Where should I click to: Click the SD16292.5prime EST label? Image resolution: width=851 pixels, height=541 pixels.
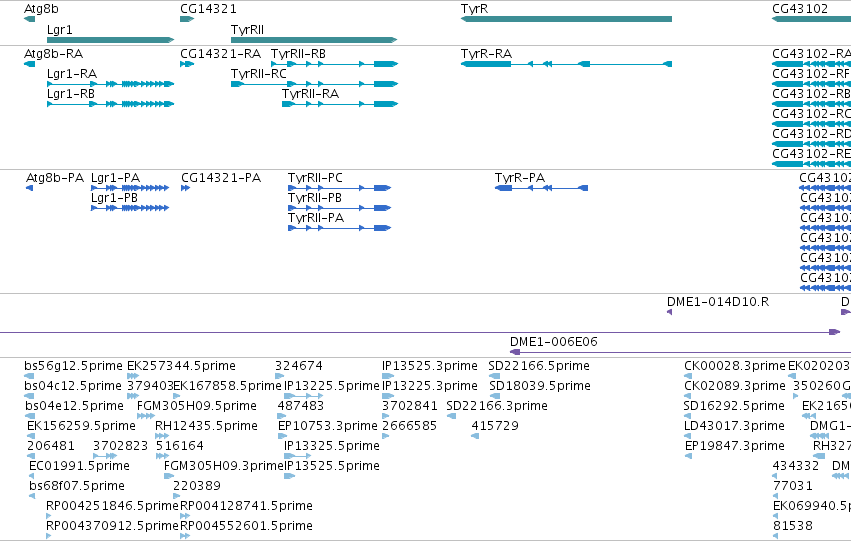pyautogui.click(x=734, y=406)
